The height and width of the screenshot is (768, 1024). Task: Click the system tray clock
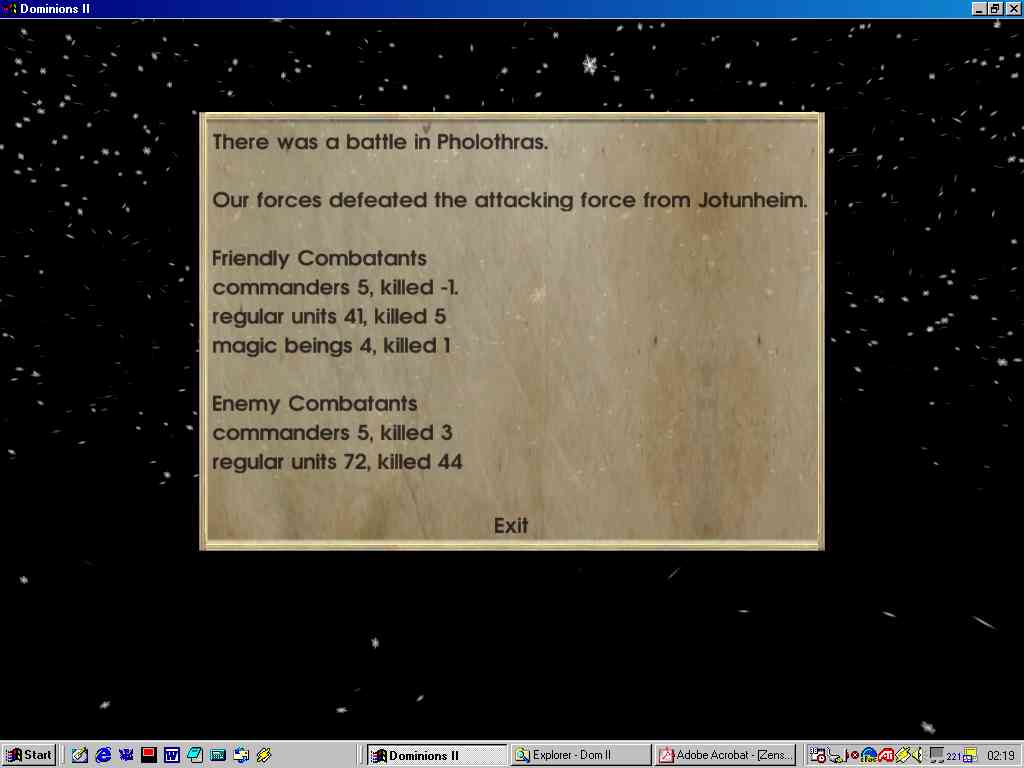(x=1000, y=755)
